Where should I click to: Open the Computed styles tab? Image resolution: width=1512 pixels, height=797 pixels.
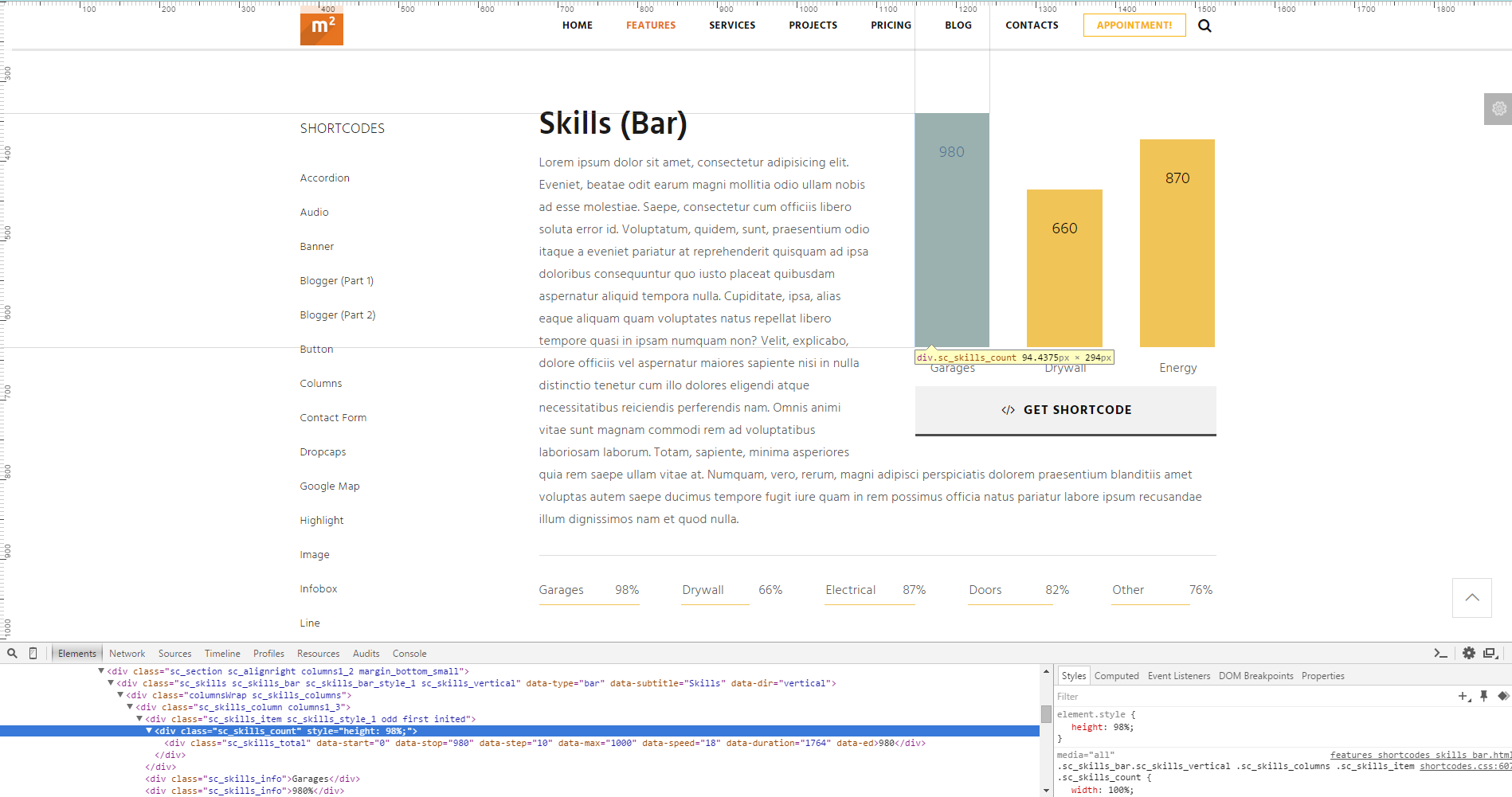(1116, 676)
